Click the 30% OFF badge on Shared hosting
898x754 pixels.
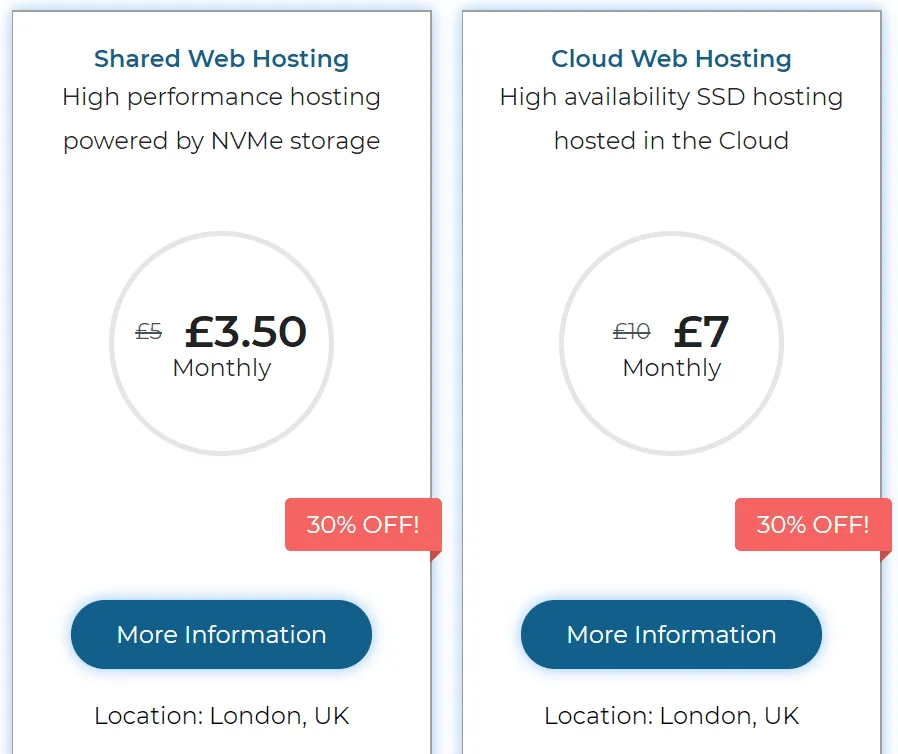(x=362, y=524)
